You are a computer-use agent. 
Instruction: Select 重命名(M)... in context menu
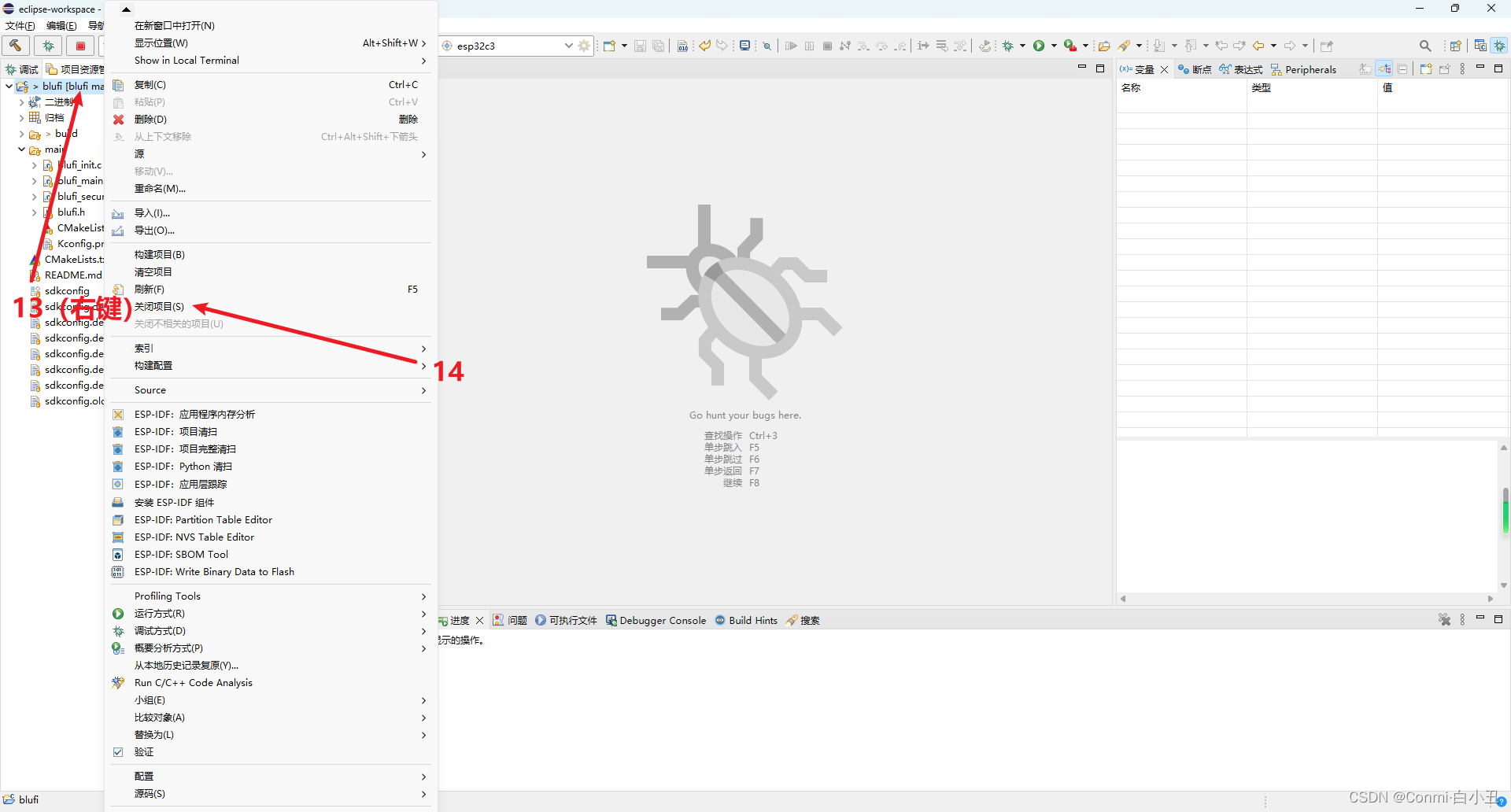coord(160,189)
